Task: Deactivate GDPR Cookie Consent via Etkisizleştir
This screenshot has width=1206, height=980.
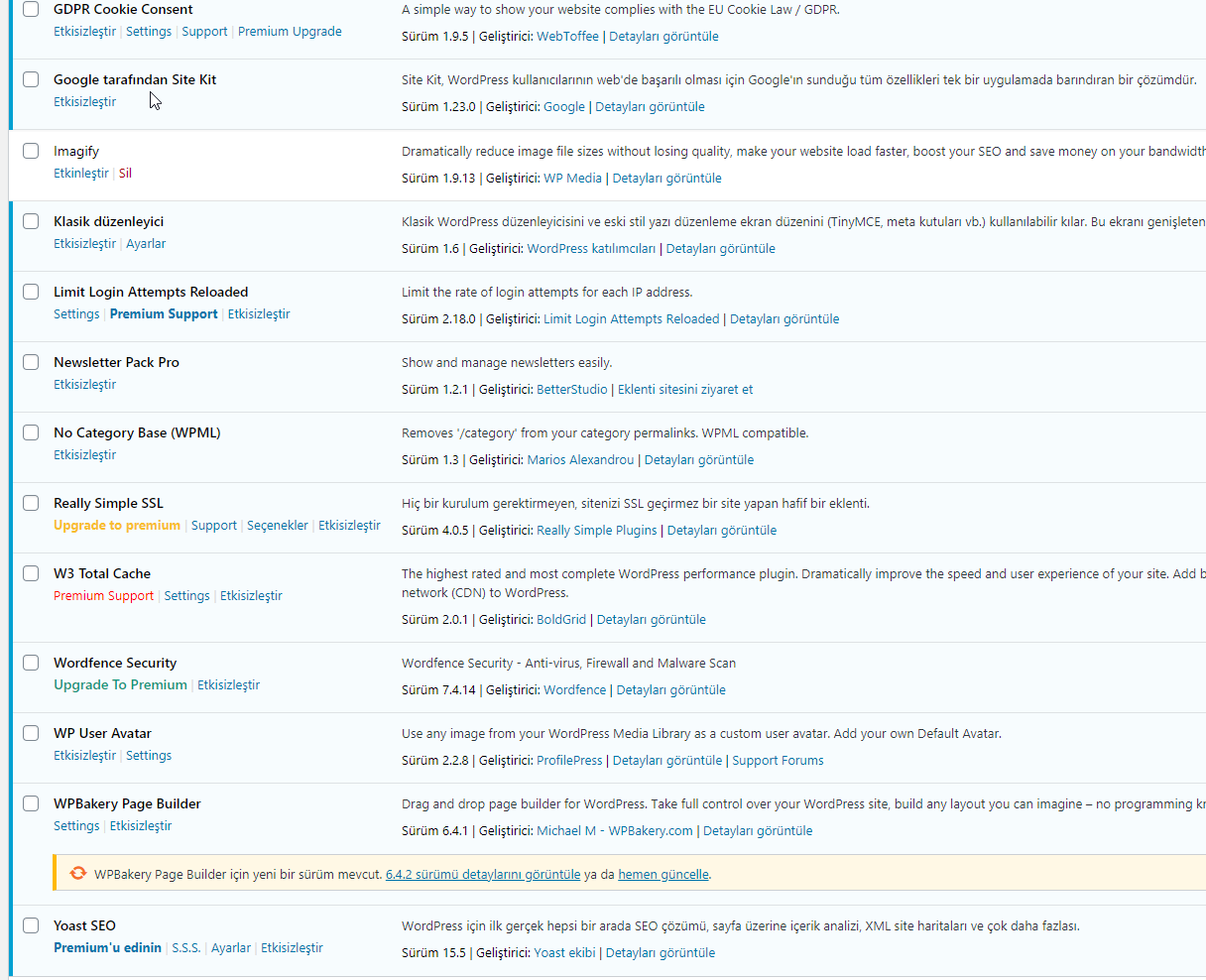Action: click(x=84, y=31)
